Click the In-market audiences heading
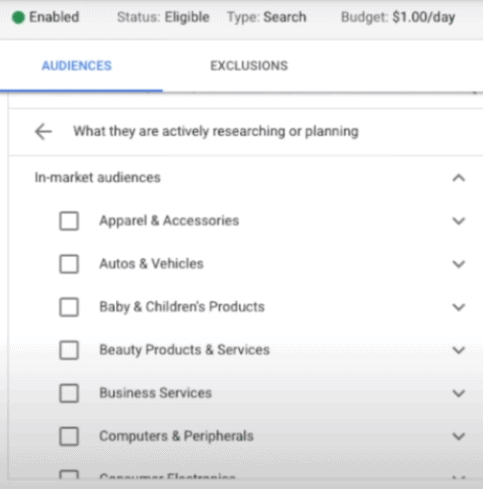The image size is (483, 489). click(x=98, y=178)
